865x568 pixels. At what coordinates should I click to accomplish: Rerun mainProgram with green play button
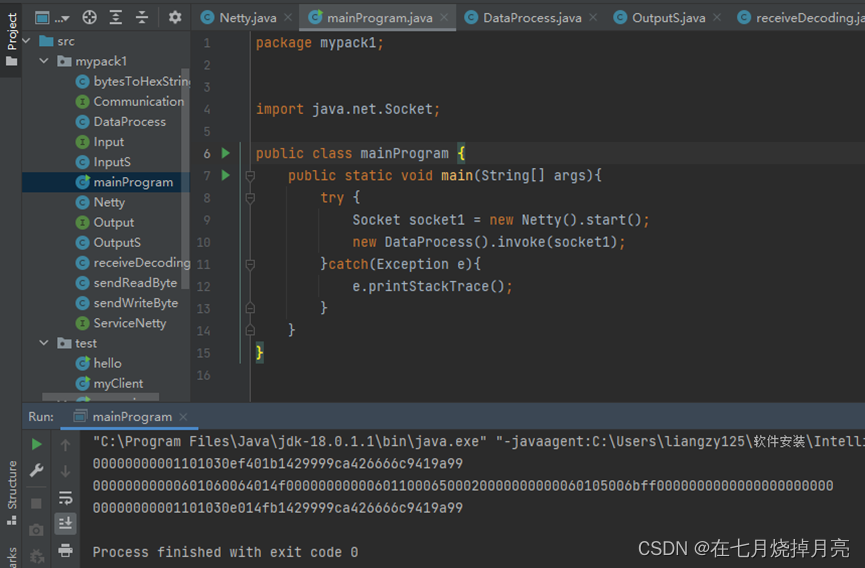tap(37, 445)
